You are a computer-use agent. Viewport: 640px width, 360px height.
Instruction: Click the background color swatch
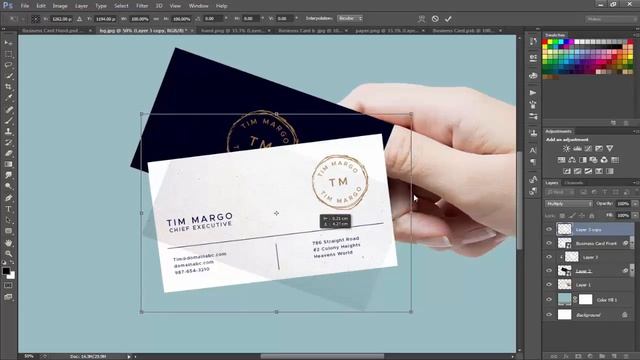(x=11, y=276)
